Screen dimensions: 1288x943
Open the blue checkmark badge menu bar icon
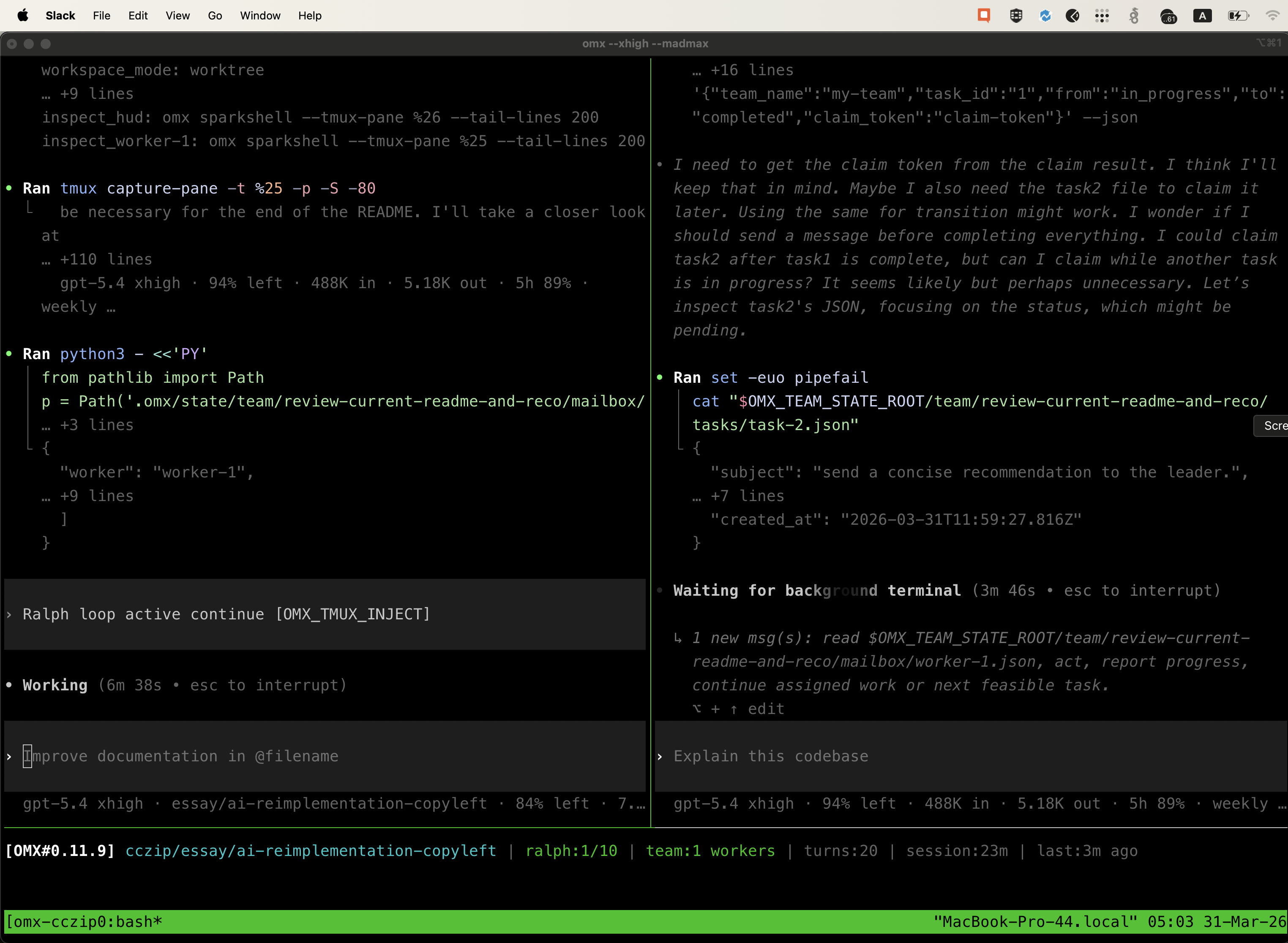1045,15
